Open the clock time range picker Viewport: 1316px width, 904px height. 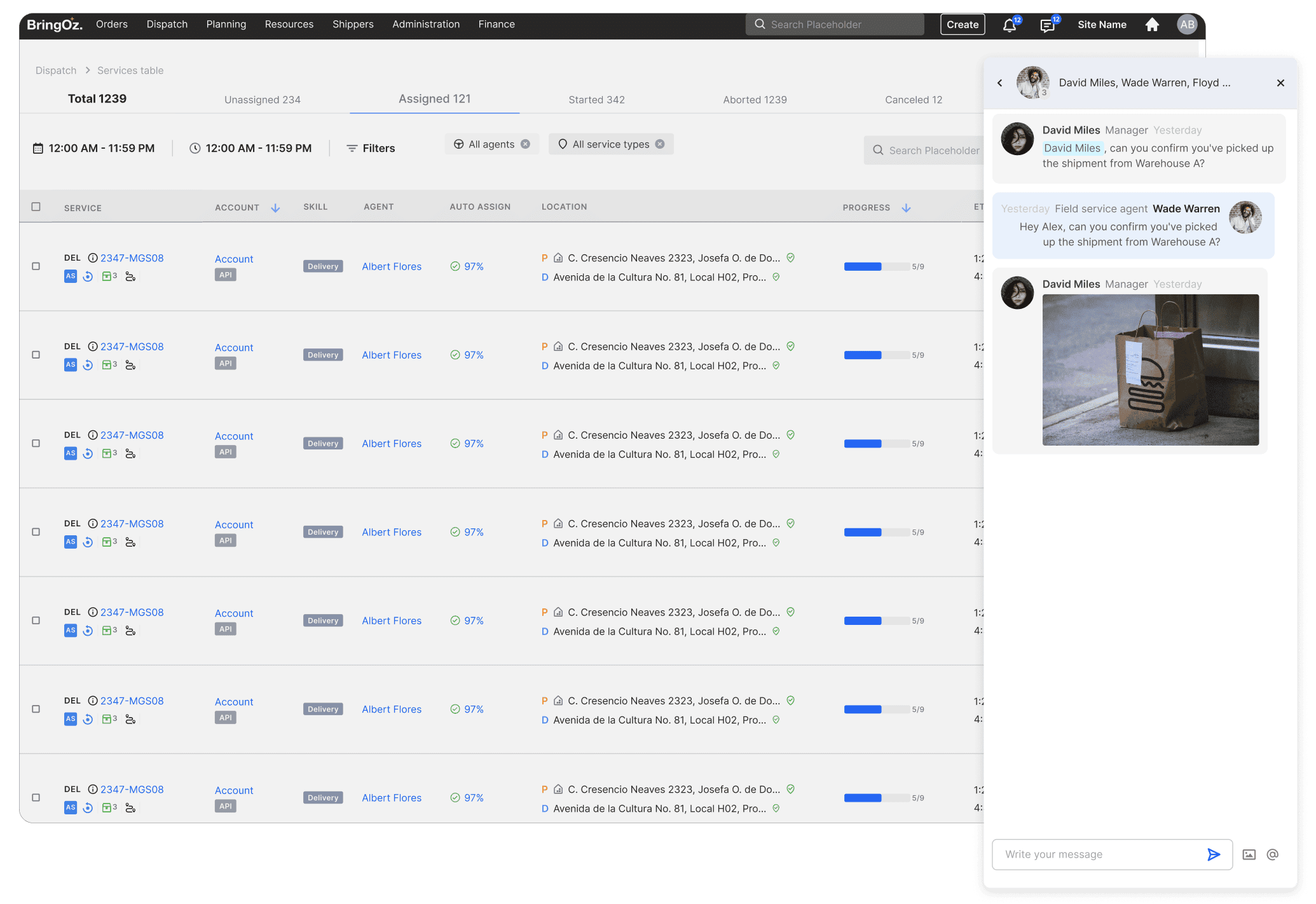(x=250, y=148)
